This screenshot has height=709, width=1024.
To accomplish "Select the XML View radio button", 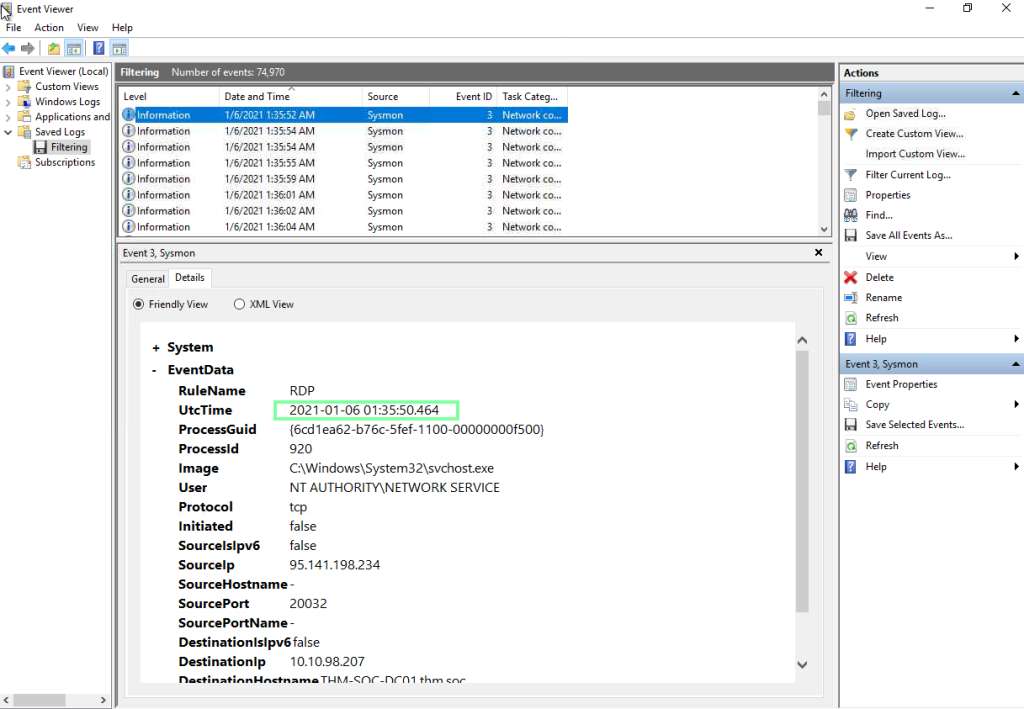I will [240, 304].
